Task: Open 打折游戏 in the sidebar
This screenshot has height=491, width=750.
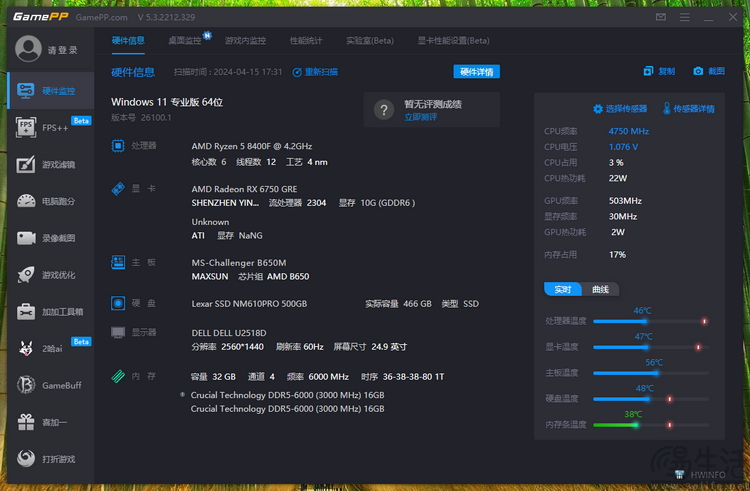Action: click(x=51, y=459)
